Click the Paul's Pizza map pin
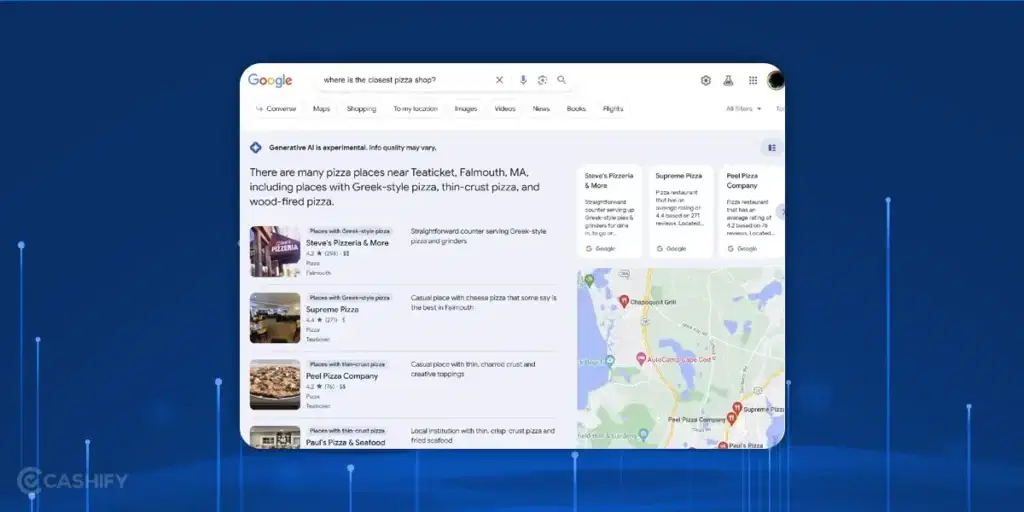Screen dimensions: 1024x512 click(x=722, y=445)
